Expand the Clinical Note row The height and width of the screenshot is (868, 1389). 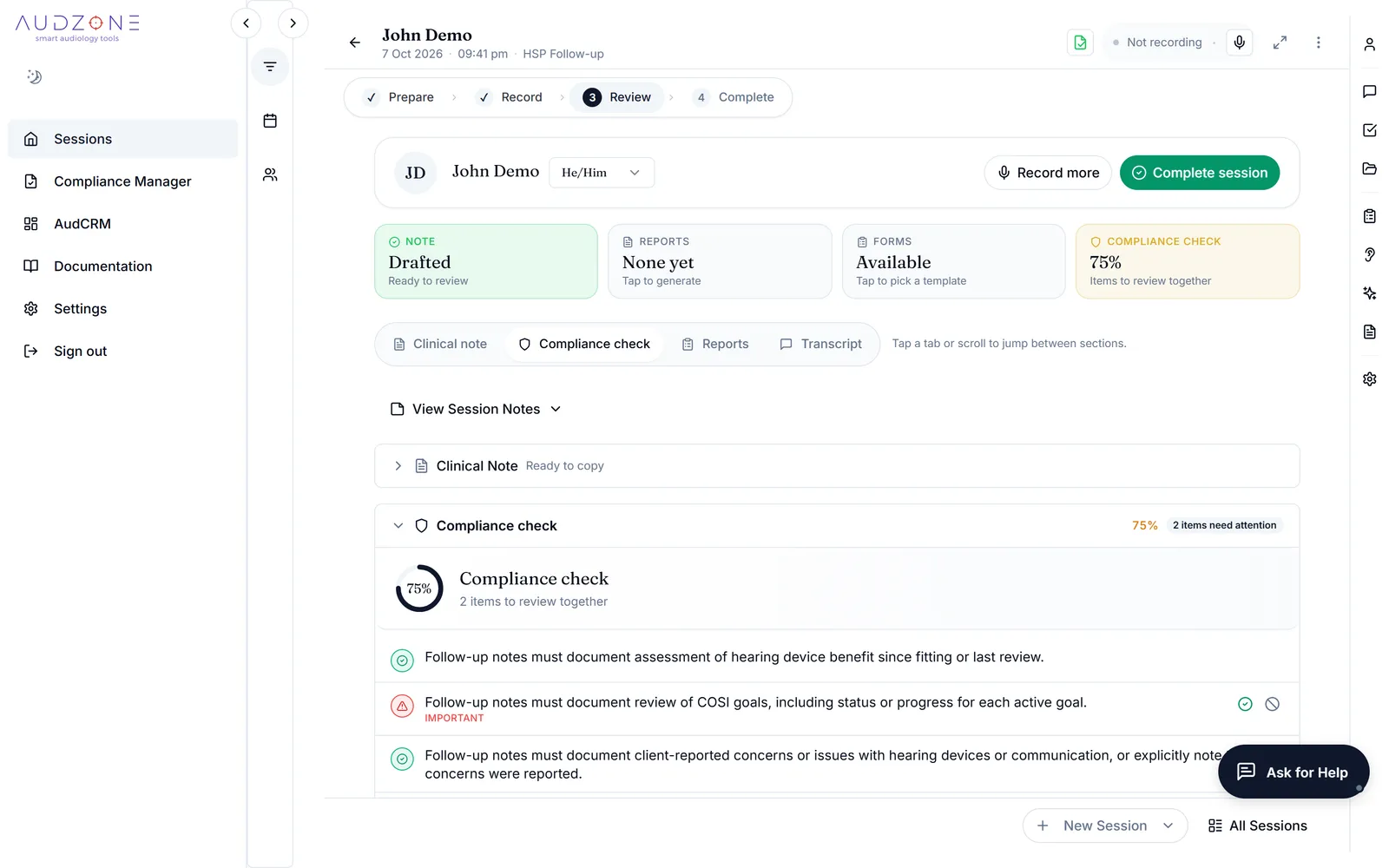coord(837,466)
